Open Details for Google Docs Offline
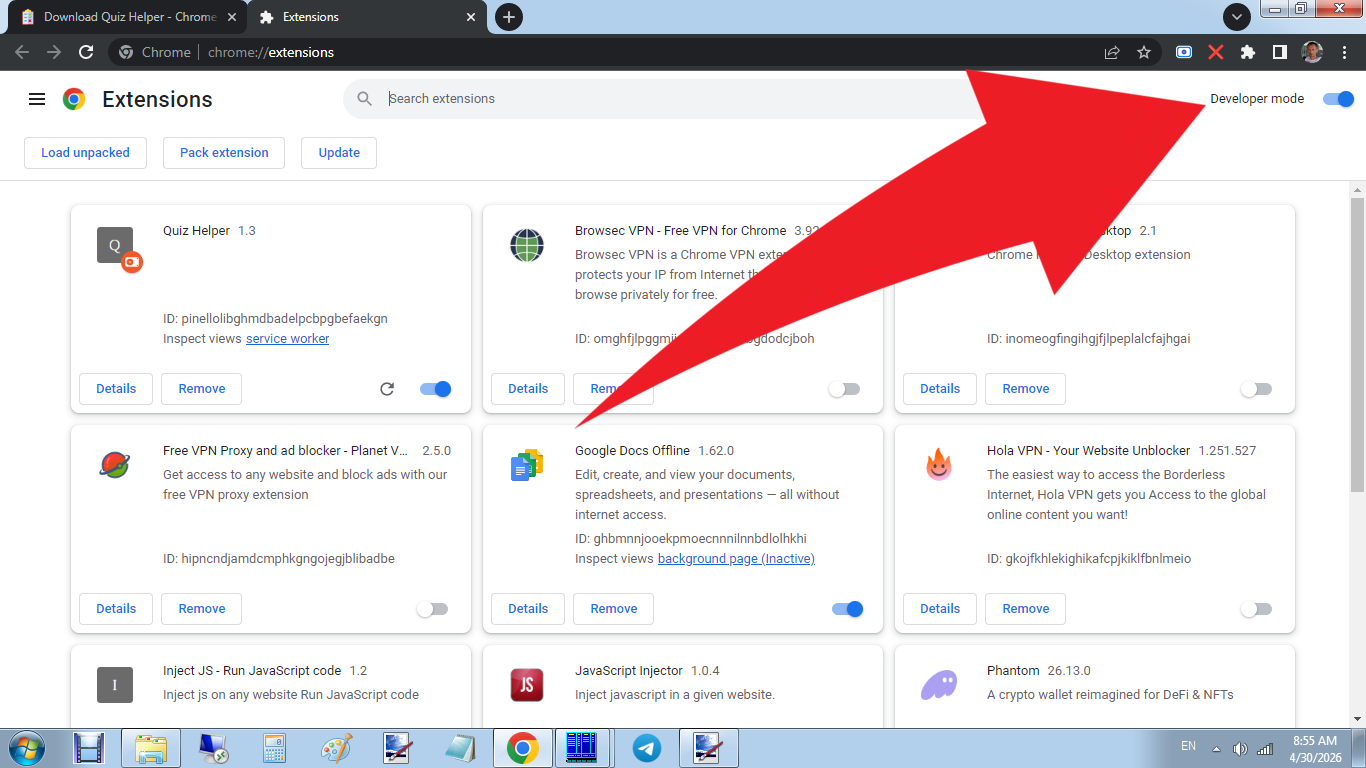Image resolution: width=1366 pixels, height=768 pixels. (x=528, y=609)
